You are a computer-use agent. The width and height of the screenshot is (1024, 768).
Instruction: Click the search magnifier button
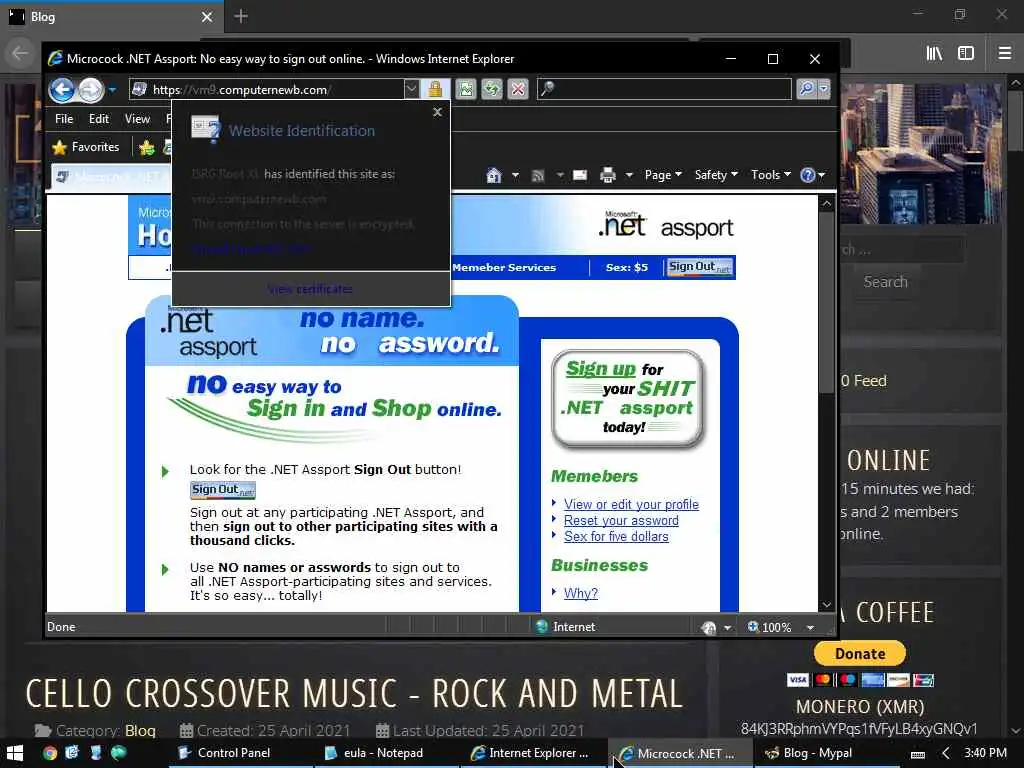point(807,89)
